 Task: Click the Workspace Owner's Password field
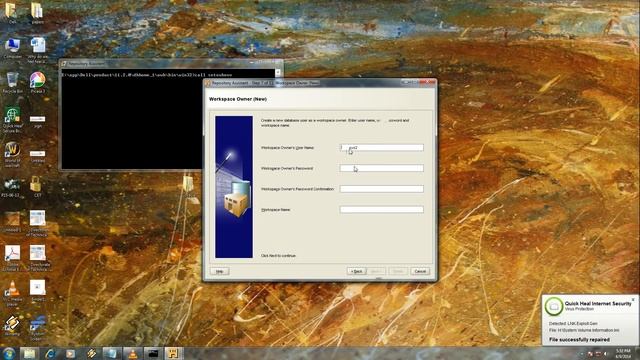tap(382, 168)
